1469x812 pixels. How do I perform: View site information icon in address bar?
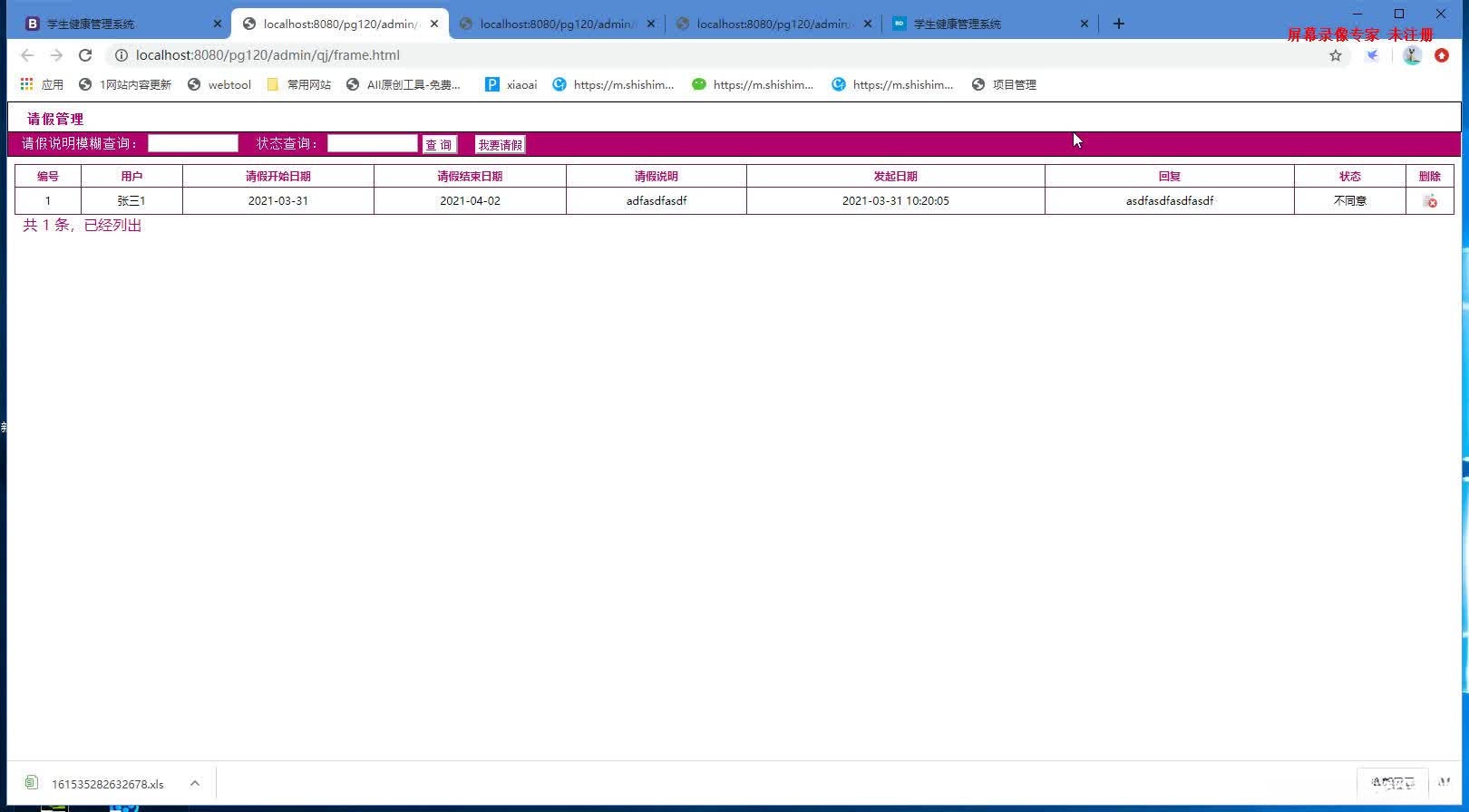121,55
